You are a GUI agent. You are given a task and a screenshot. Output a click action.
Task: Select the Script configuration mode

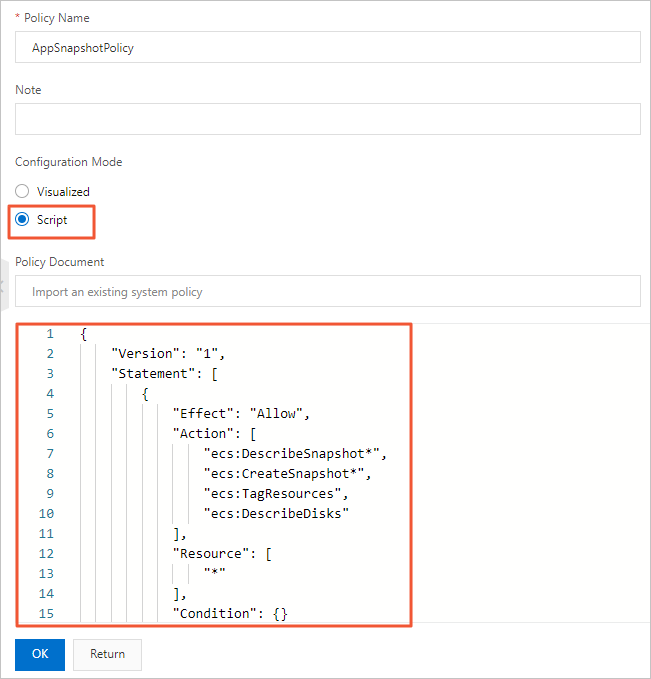[23, 220]
